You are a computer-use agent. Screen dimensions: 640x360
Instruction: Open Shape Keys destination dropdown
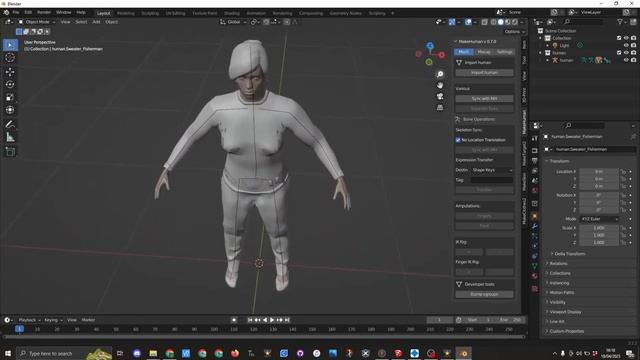491,170
